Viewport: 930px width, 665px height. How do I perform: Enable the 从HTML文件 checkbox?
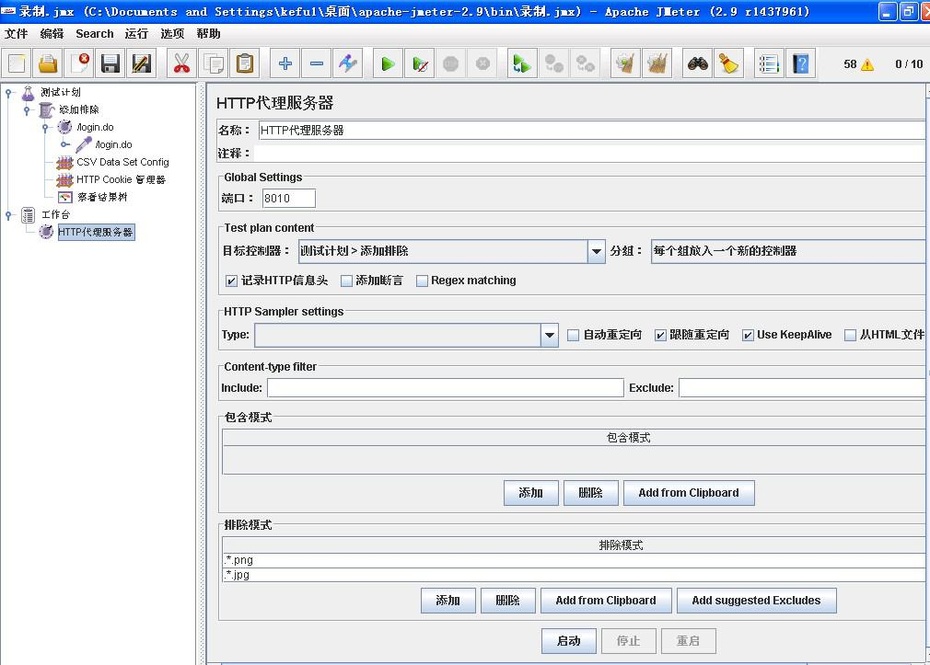coord(850,335)
